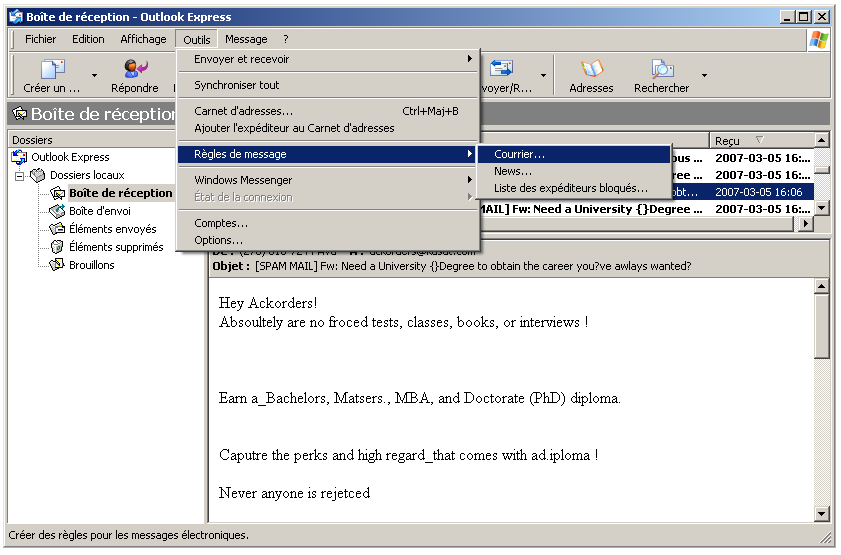Click preview pane scroll up arrow
The width and height of the screenshot is (841, 555).
(821, 286)
